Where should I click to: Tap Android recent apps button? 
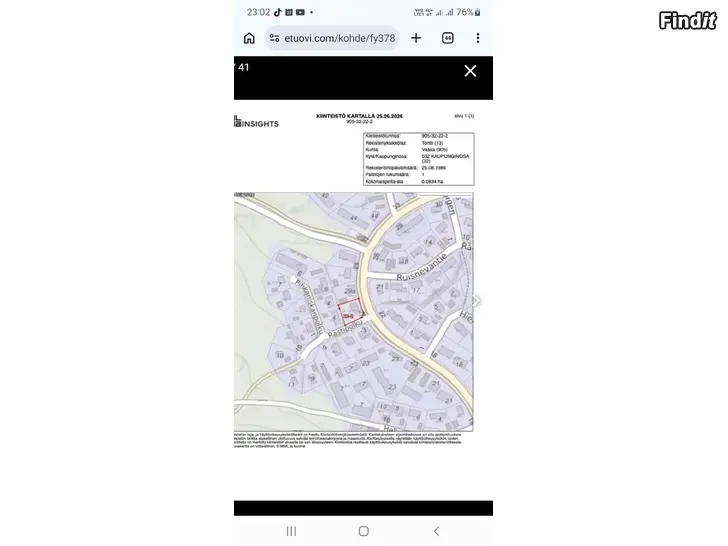click(x=291, y=531)
